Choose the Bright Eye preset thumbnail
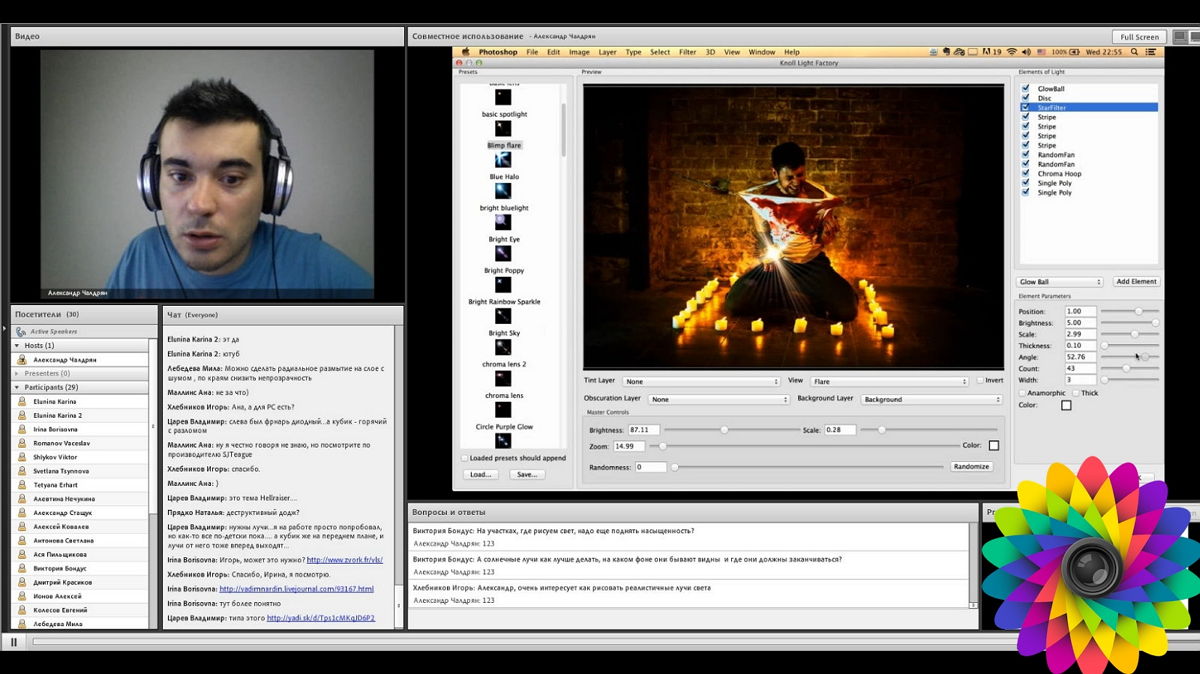1200x674 pixels. pos(503,253)
